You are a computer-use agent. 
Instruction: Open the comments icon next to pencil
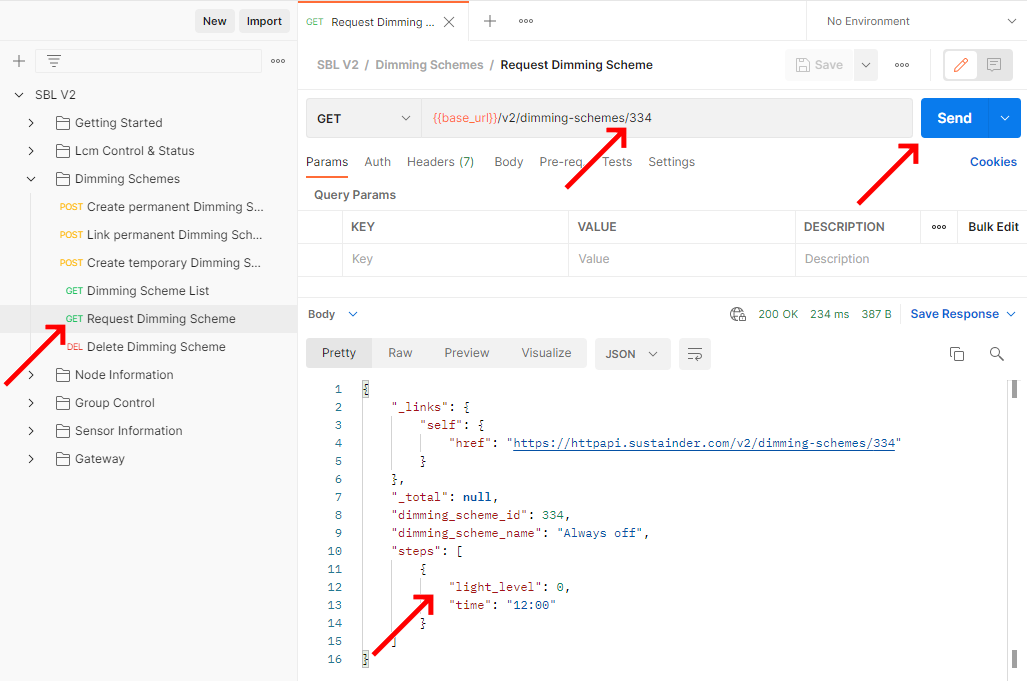click(x=994, y=65)
